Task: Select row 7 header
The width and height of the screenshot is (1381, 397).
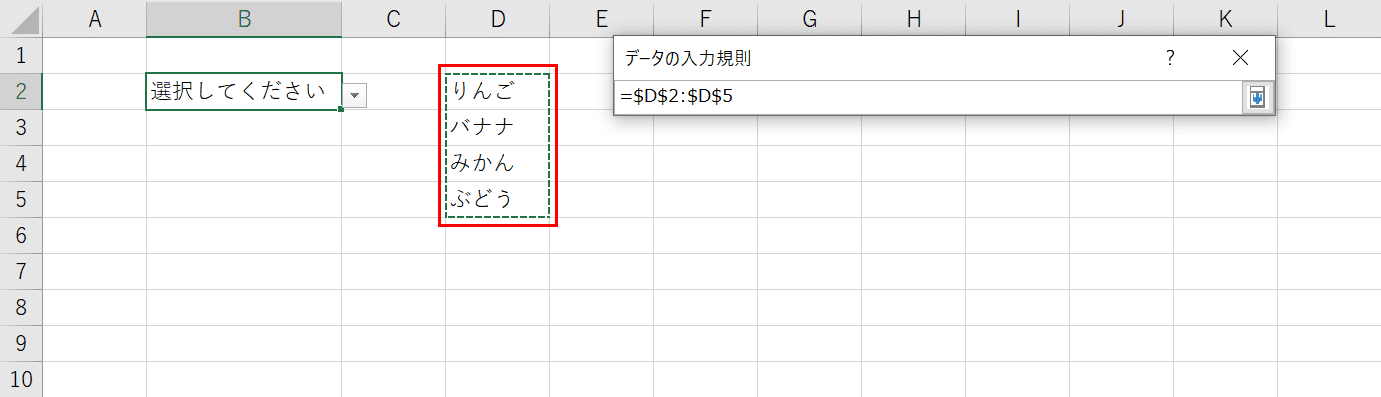Action: (22, 271)
